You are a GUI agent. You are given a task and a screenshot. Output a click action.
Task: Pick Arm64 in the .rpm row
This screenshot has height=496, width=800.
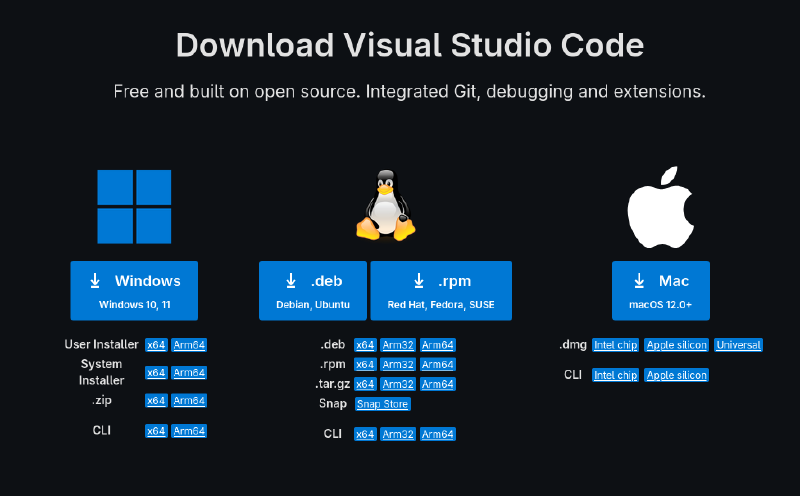(438, 364)
